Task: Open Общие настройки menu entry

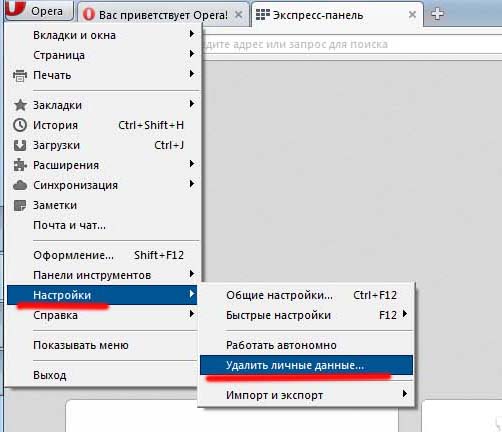Action: (306, 295)
